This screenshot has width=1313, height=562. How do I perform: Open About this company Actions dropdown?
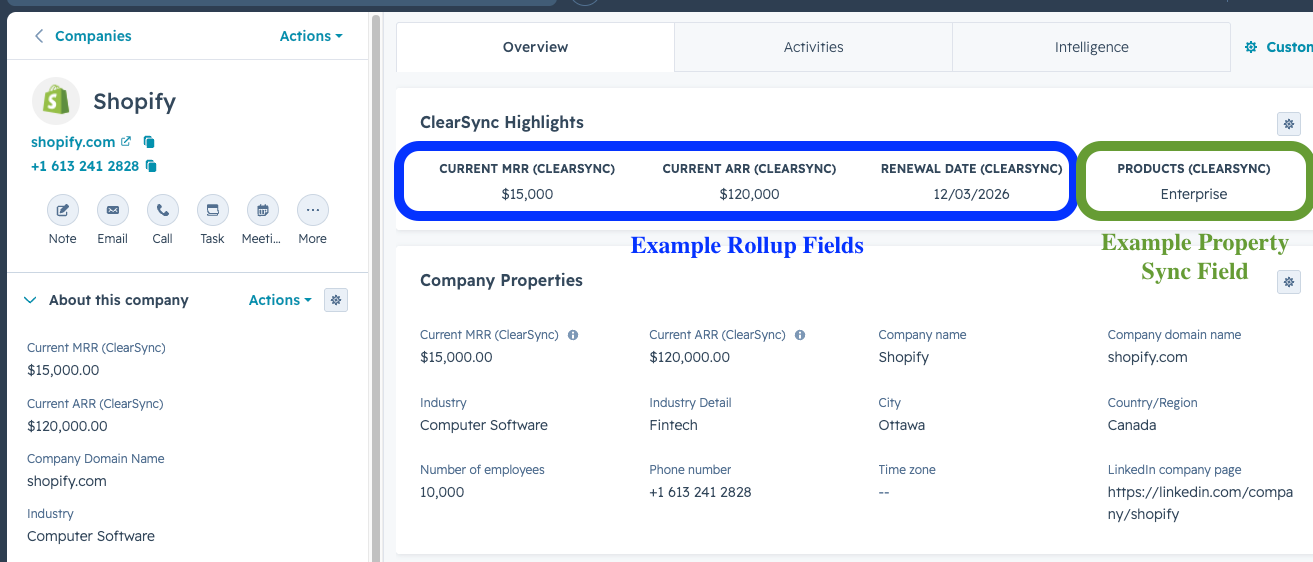click(x=280, y=300)
